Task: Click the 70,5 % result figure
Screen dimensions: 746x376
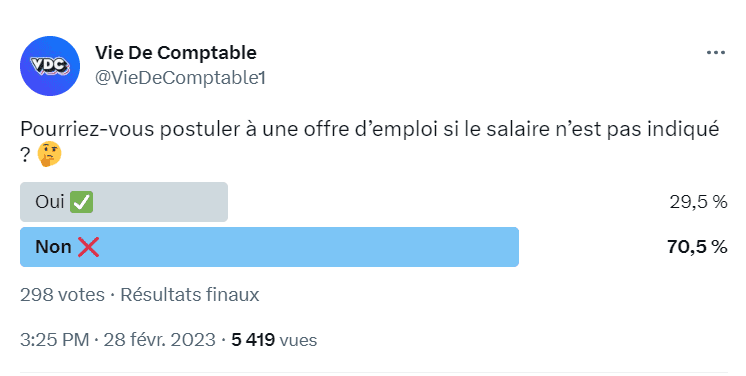Action: pos(697,247)
